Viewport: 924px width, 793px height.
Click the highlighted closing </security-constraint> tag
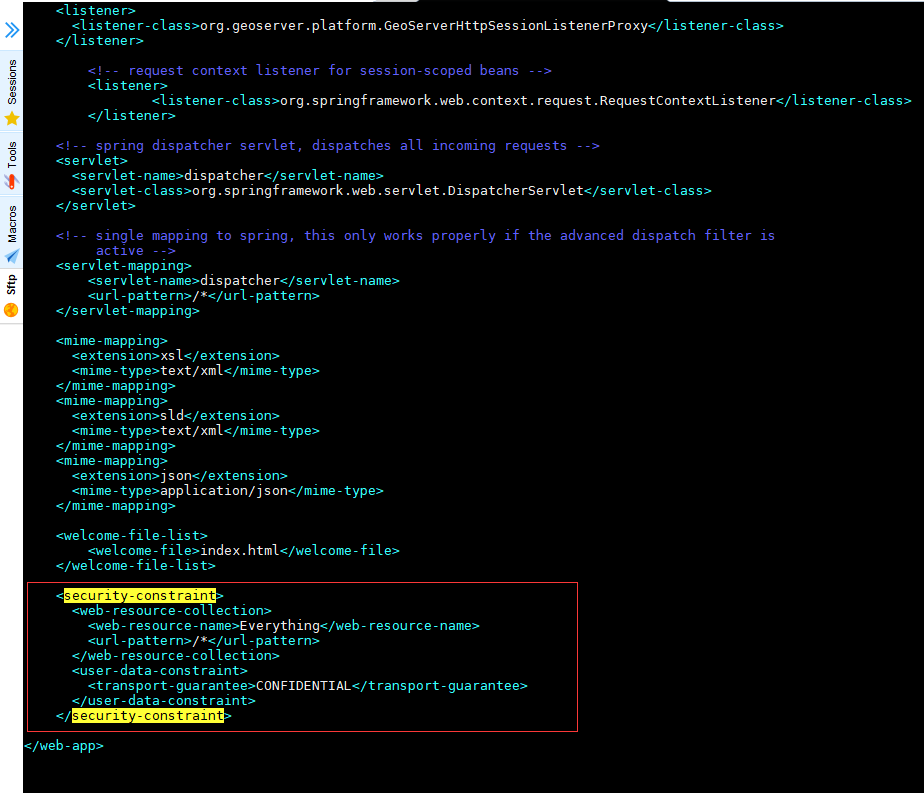coord(144,716)
